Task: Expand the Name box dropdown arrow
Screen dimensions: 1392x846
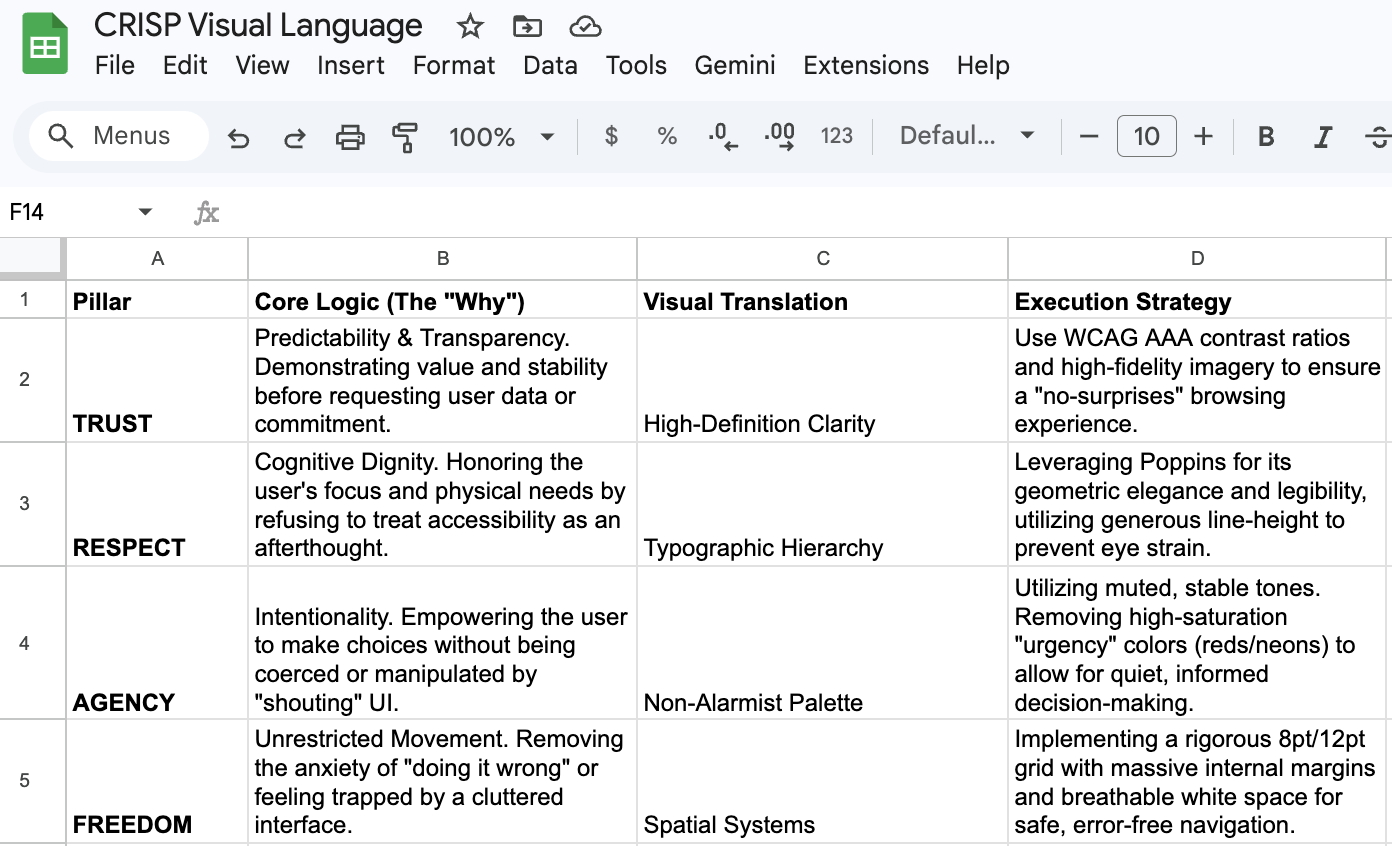Action: [145, 212]
